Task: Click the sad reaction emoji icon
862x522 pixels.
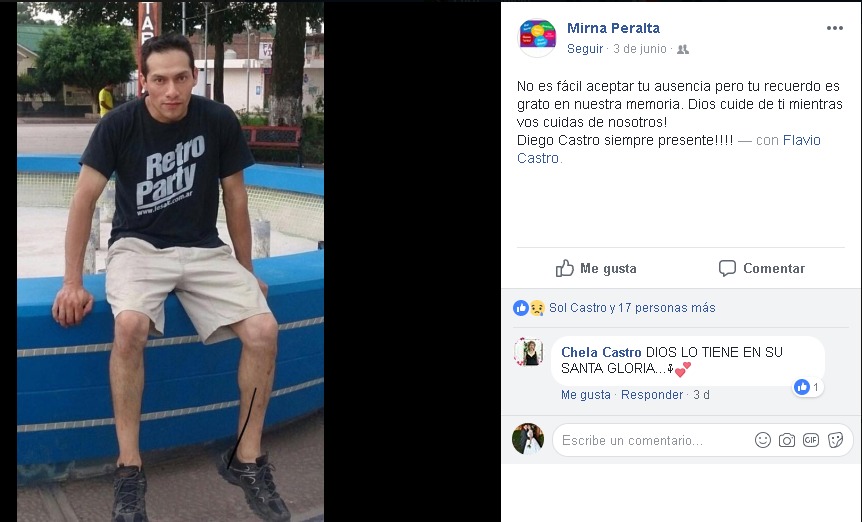Action: click(537, 308)
